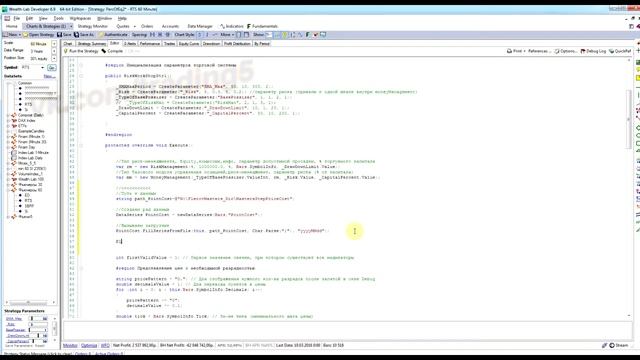This screenshot has height=360, width=640.
Task: Open the Debug Log
Action: 593,51
